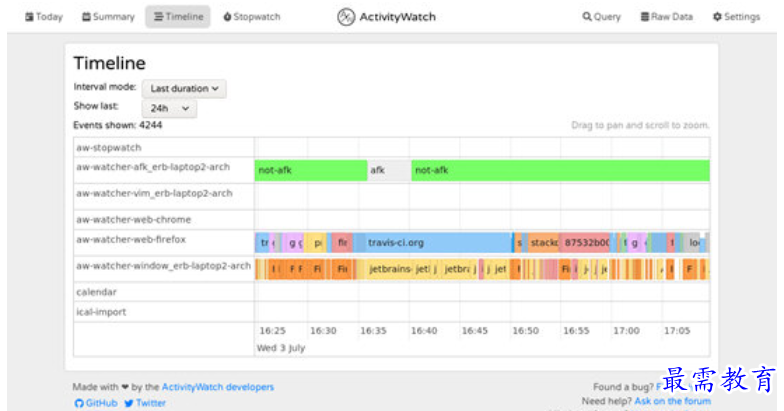Select the aw-watcher-web-firefox row label
The image size is (784, 411).
pos(131,240)
